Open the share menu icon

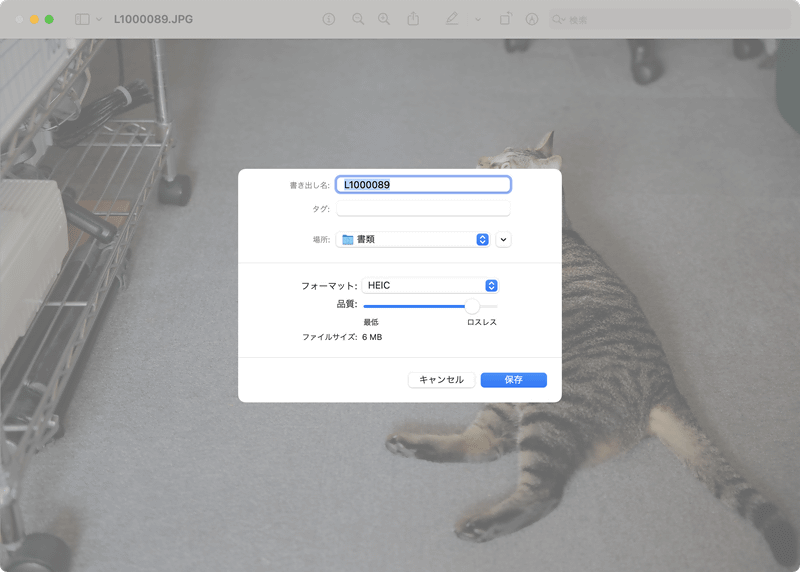tap(413, 19)
